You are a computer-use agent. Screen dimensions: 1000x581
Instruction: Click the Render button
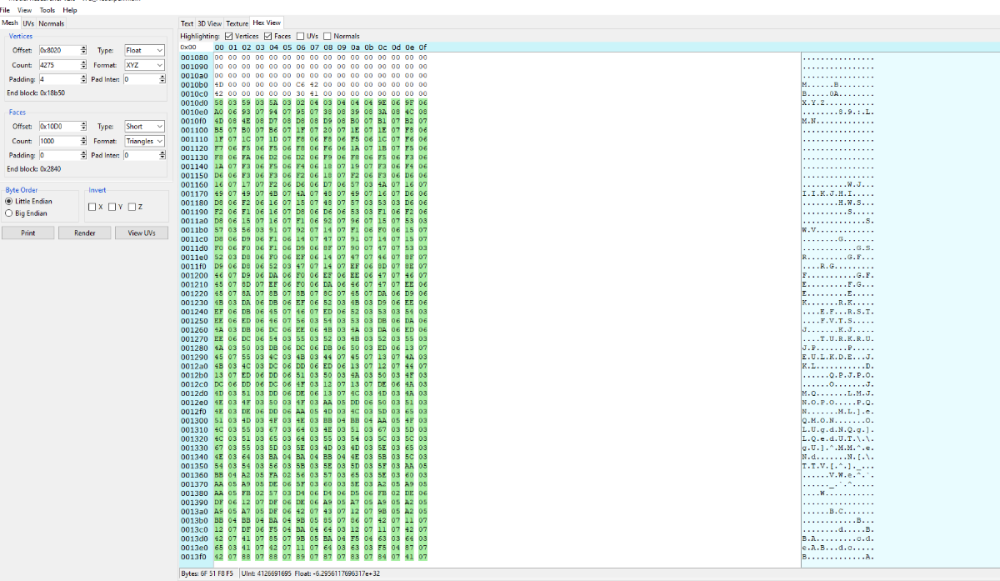(x=83, y=233)
